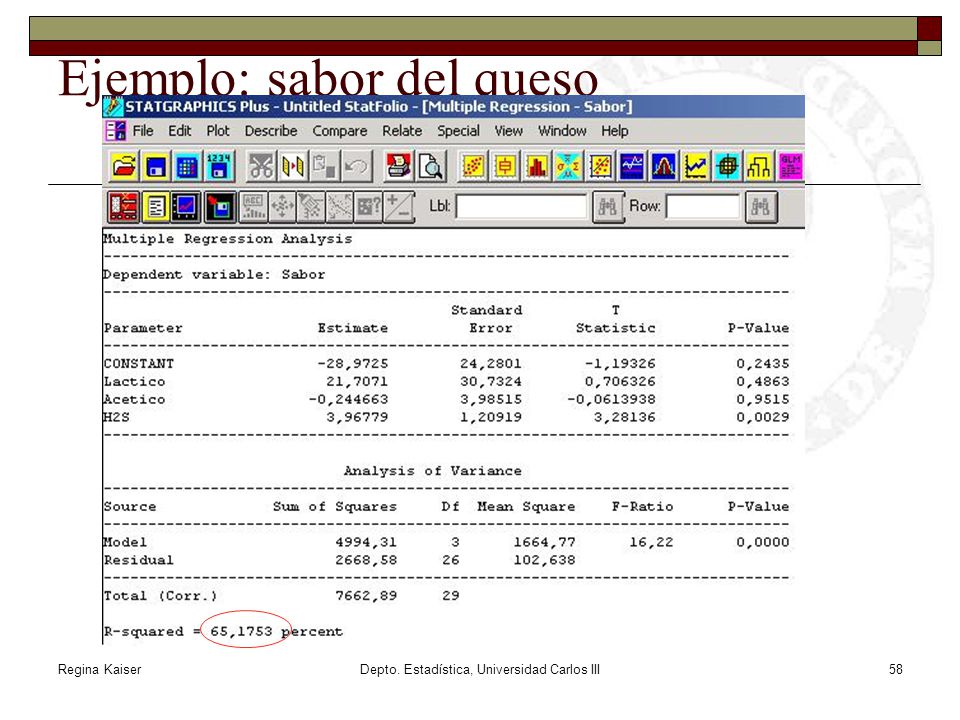960x720 pixels.
Task: Save data file with the 1234 floppy icon
Action: tap(219, 166)
